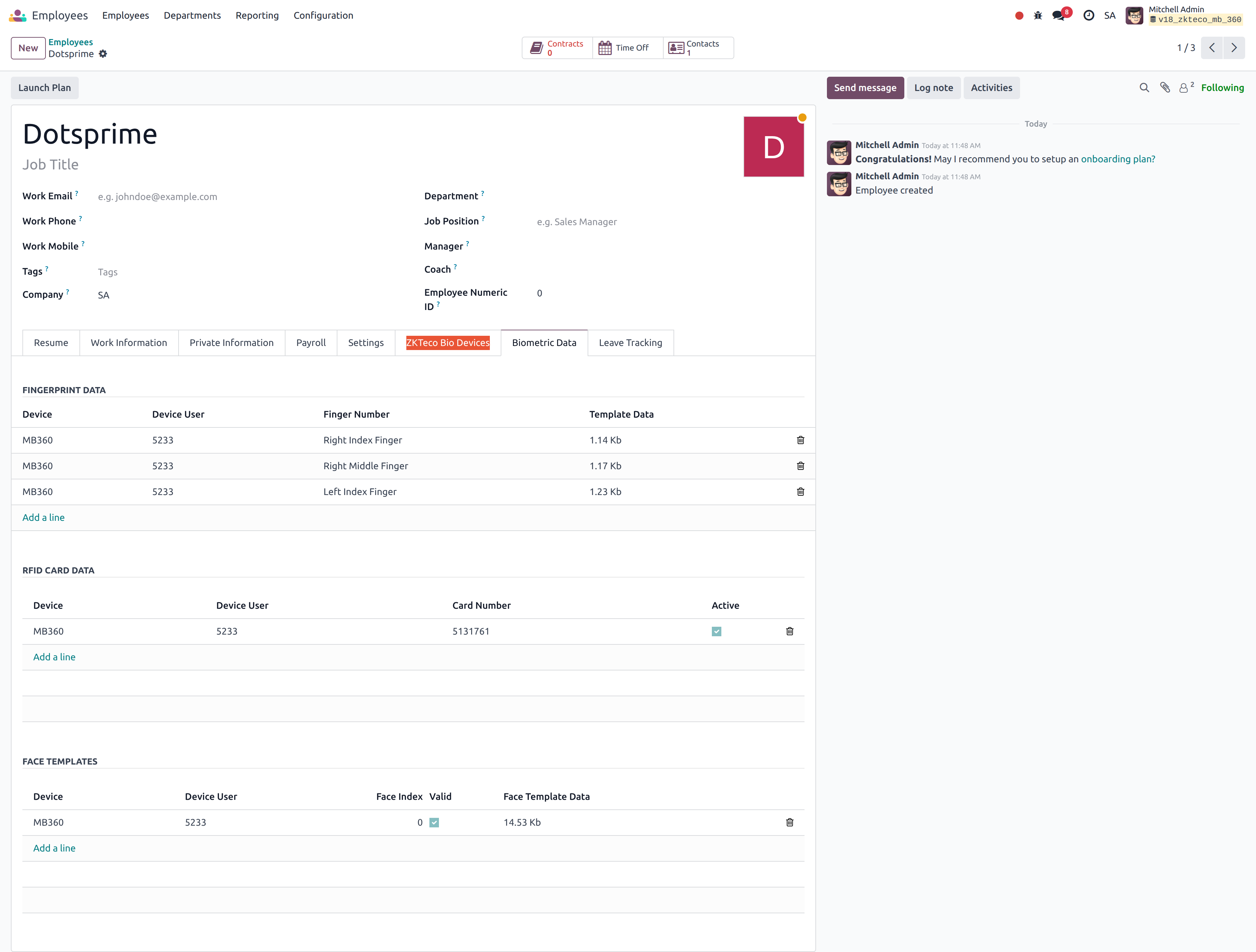Go to previous record with left arrow

(1212, 48)
